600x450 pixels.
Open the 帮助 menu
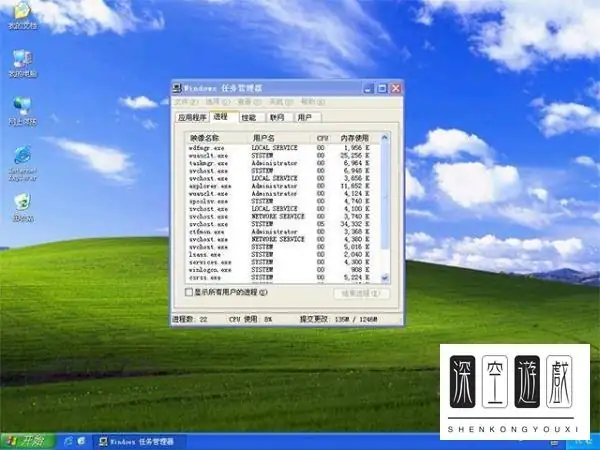click(313, 102)
